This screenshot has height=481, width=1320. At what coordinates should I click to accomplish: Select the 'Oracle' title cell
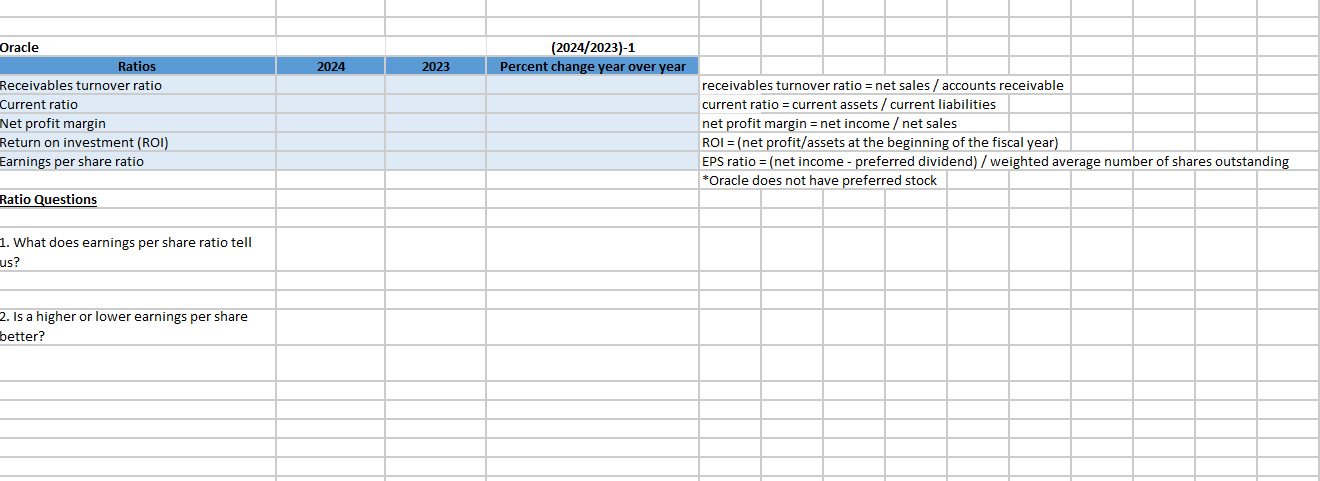tap(137, 47)
